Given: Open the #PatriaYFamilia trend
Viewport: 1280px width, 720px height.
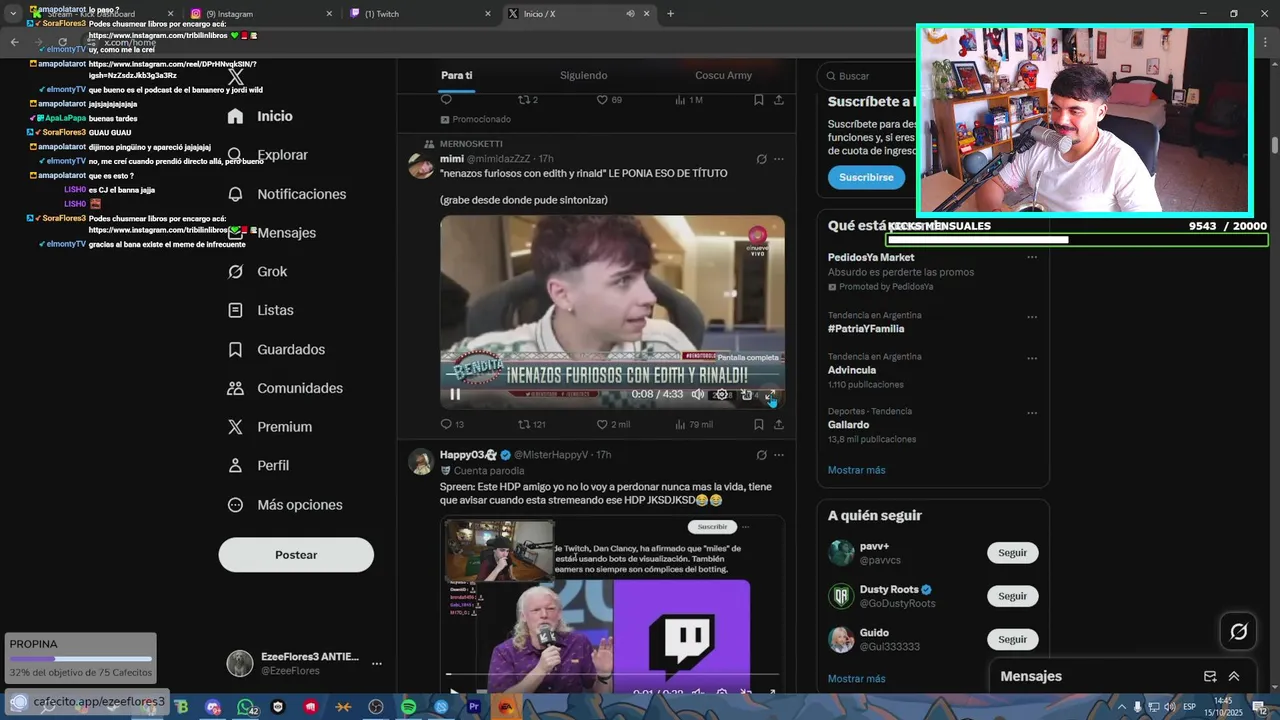Looking at the screenshot, I should click(x=866, y=328).
